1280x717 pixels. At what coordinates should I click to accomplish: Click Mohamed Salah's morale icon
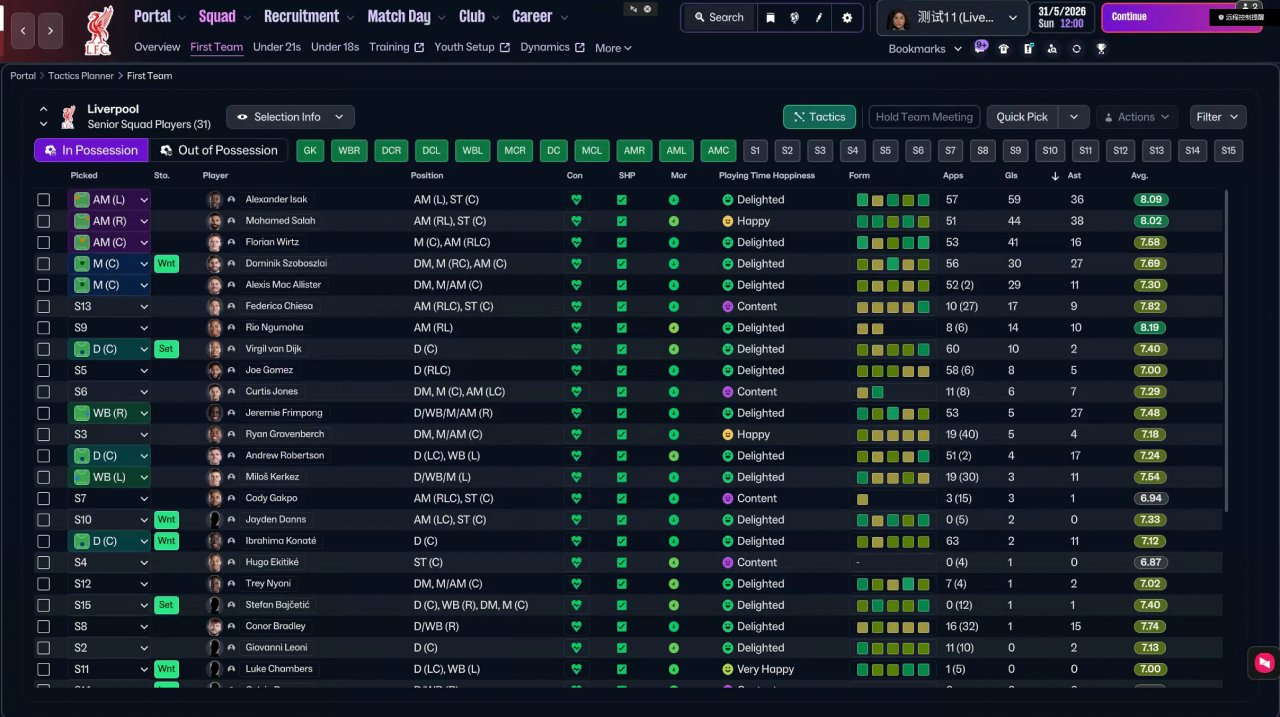[674, 221]
